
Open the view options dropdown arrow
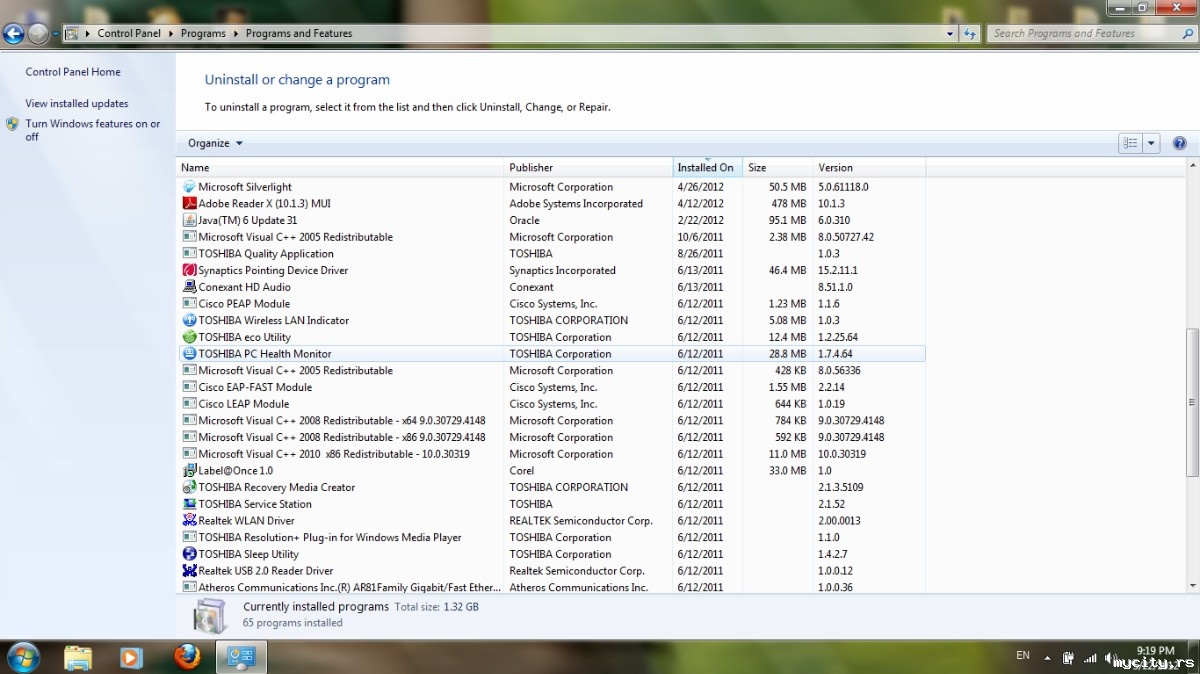click(x=1151, y=143)
